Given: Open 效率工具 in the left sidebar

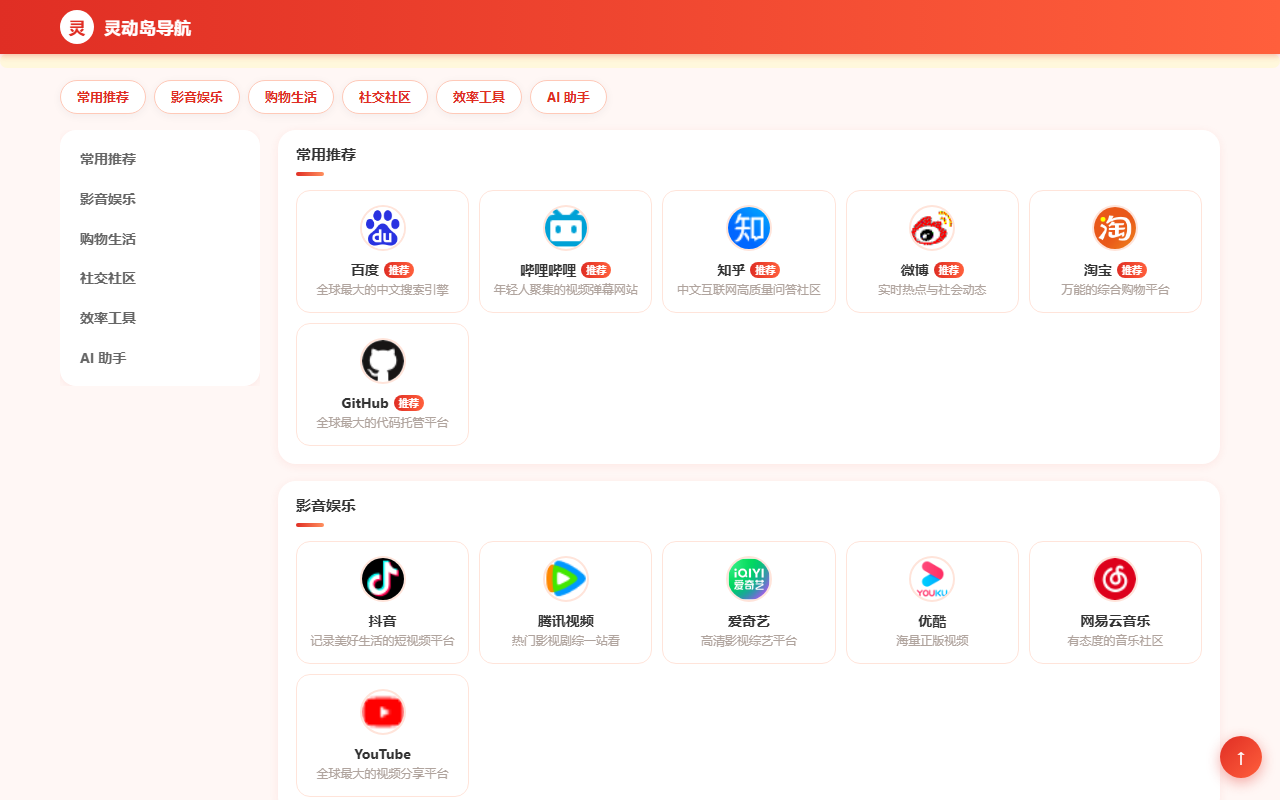Looking at the screenshot, I should click(160, 318).
